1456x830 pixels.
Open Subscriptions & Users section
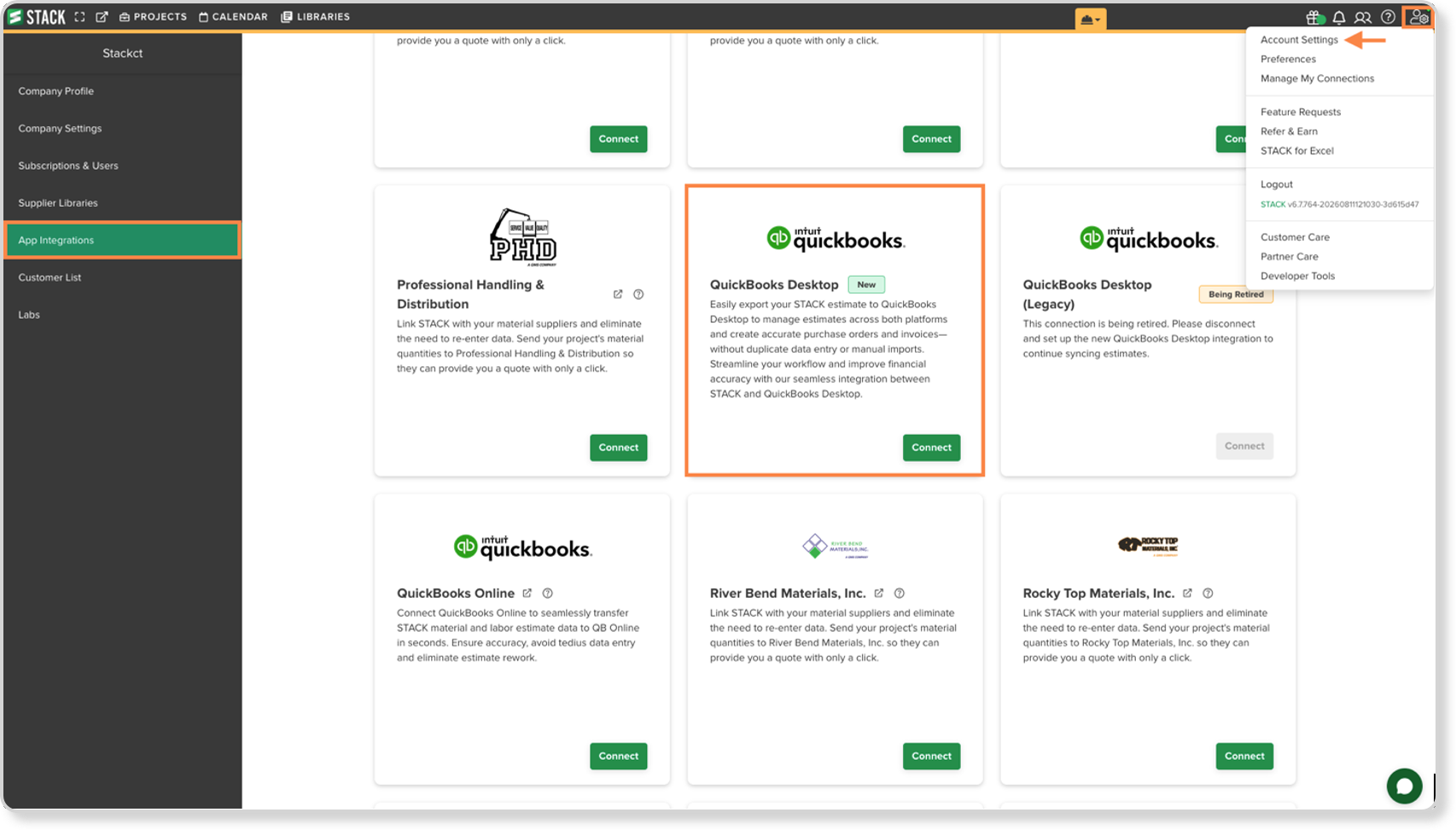coord(123,166)
